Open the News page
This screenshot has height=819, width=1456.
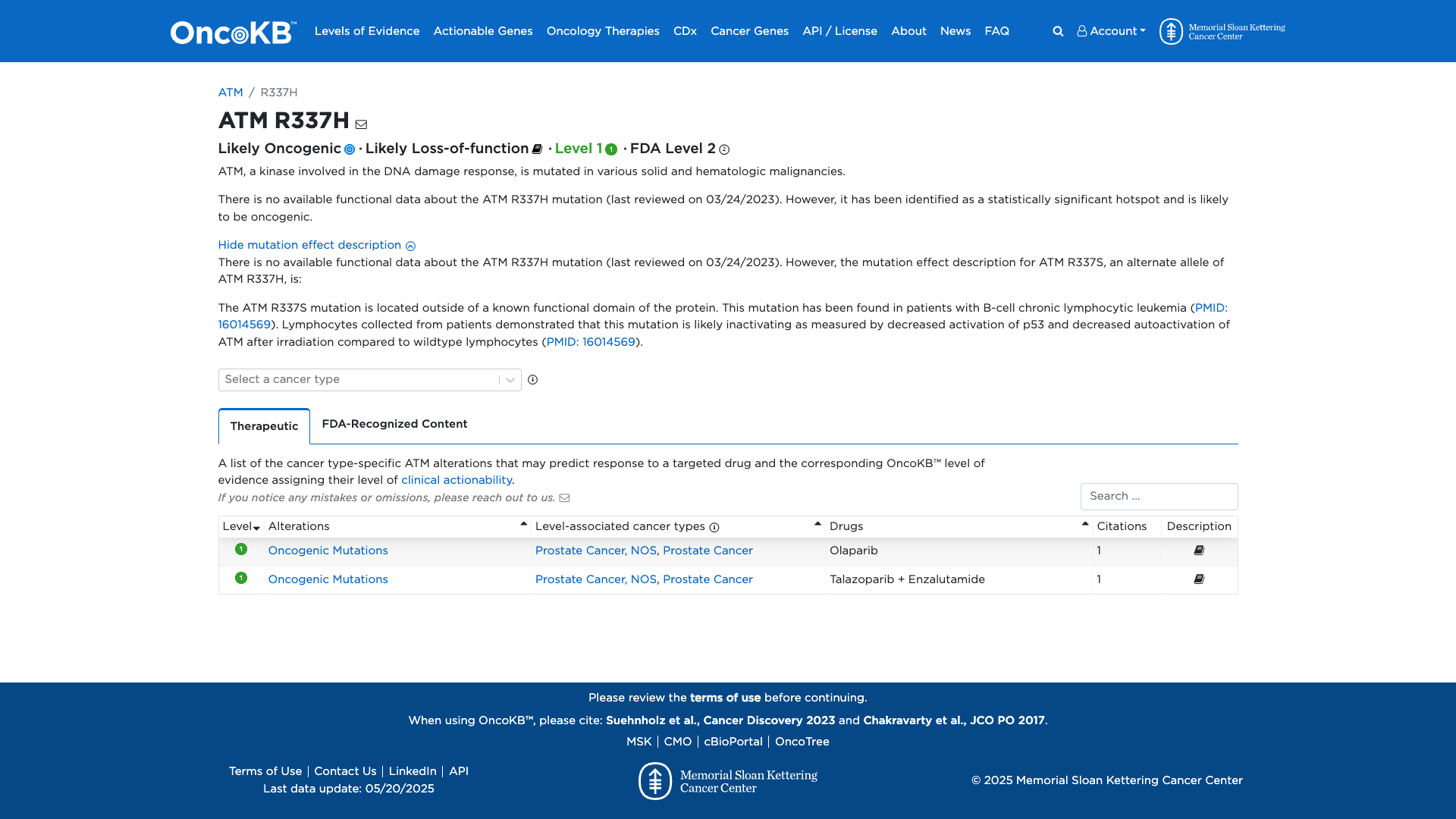click(x=955, y=31)
